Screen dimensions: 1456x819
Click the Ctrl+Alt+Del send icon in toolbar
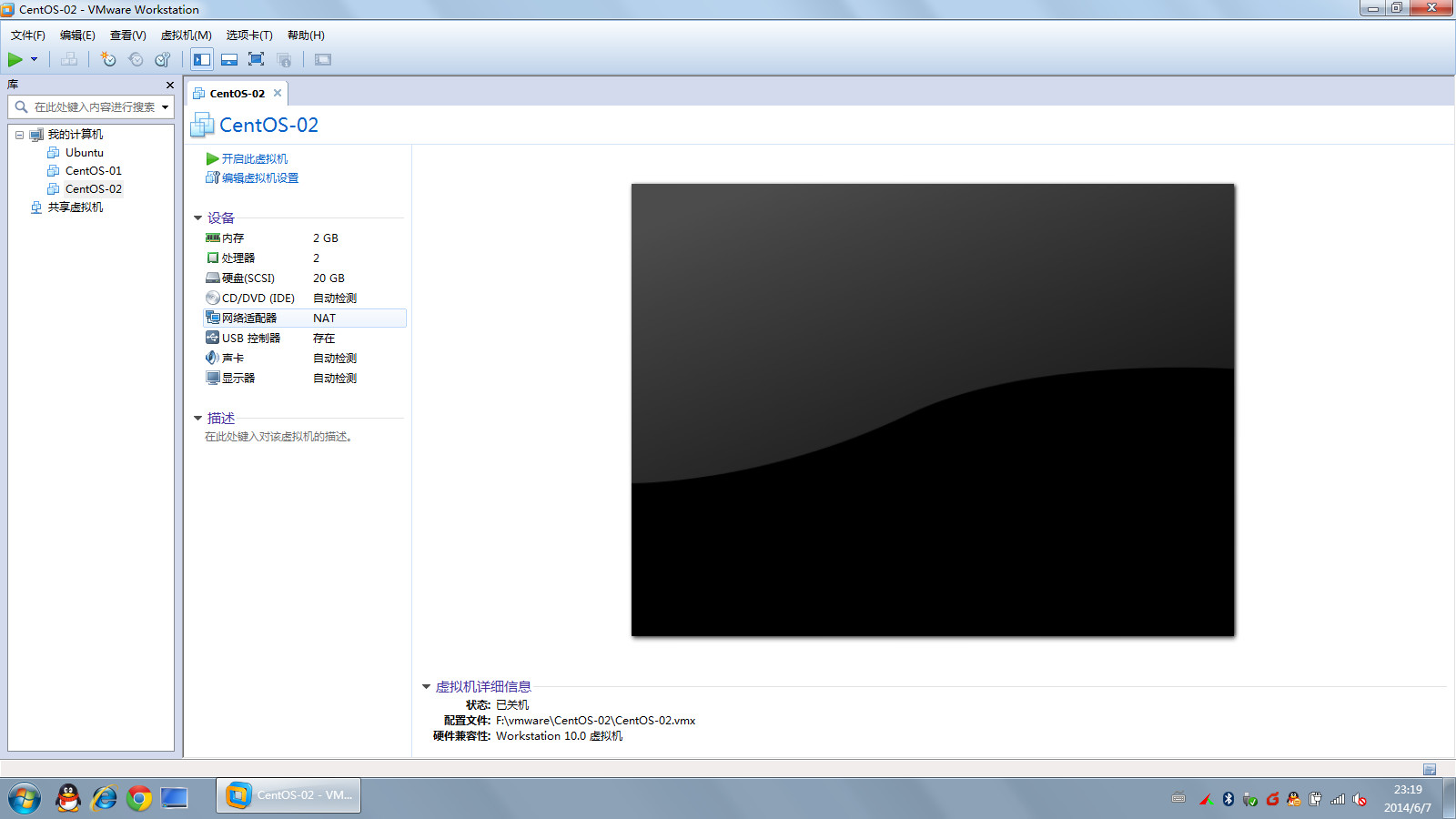pos(69,59)
